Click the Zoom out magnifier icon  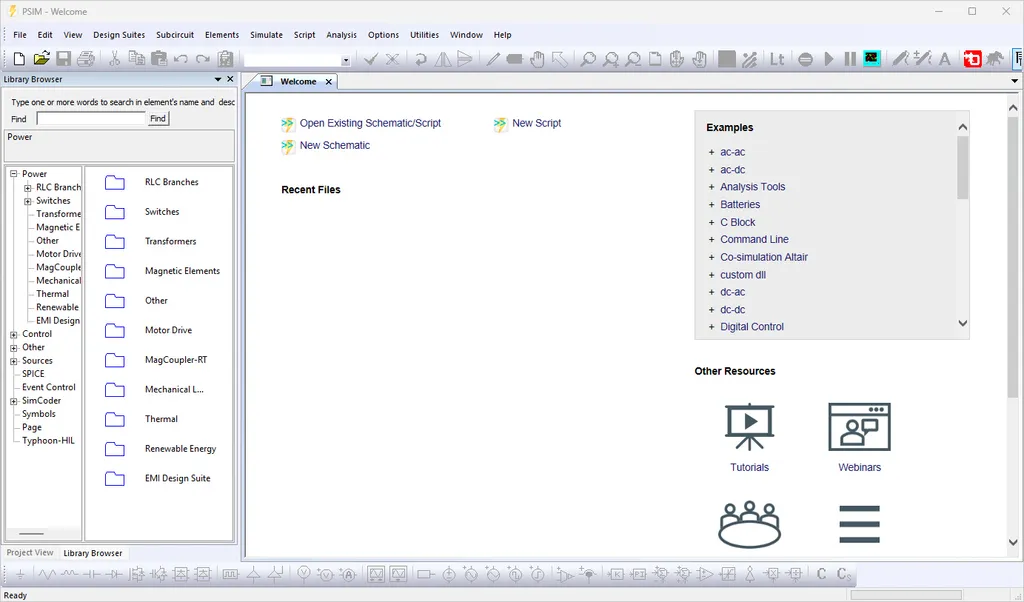point(632,59)
